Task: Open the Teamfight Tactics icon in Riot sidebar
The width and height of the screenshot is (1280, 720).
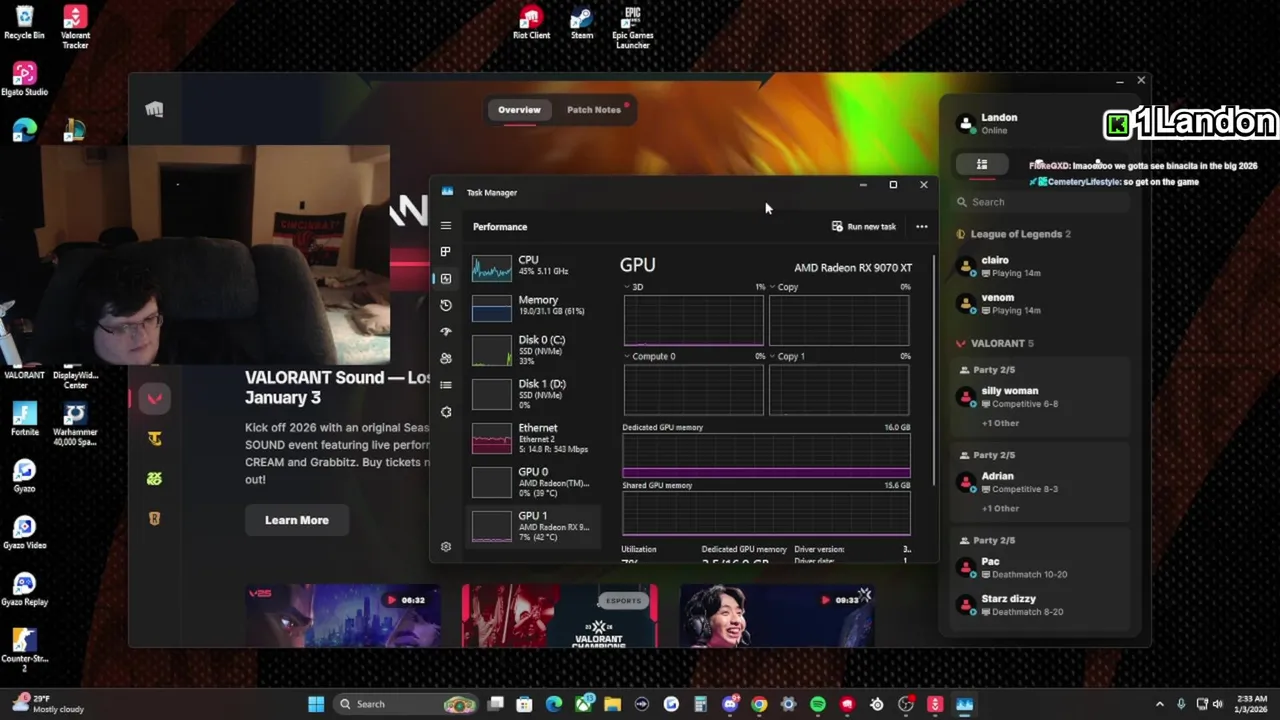Action: 154,438
